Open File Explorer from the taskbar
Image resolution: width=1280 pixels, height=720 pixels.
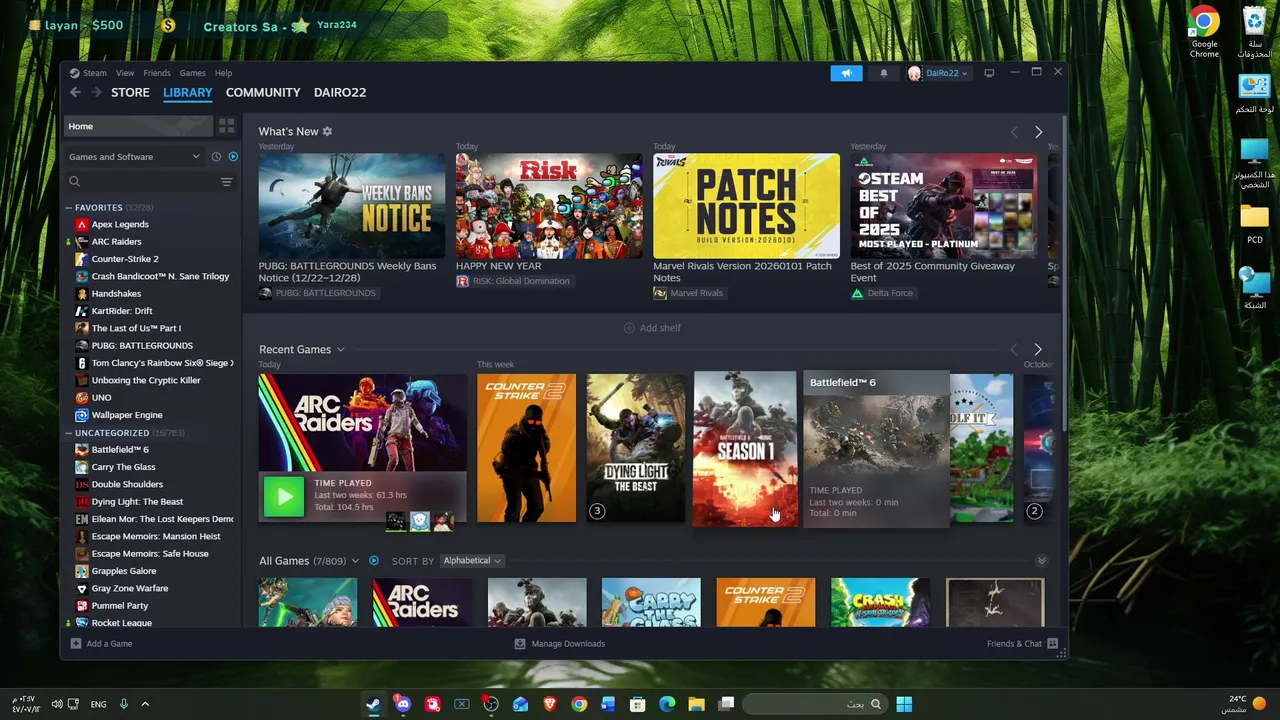696,704
